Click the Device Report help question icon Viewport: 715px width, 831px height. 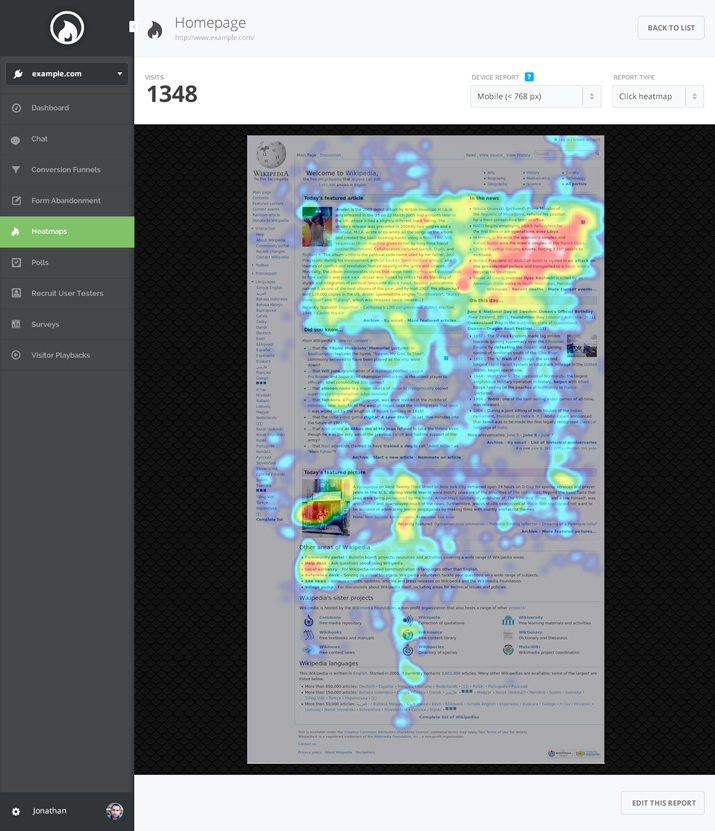coord(529,77)
